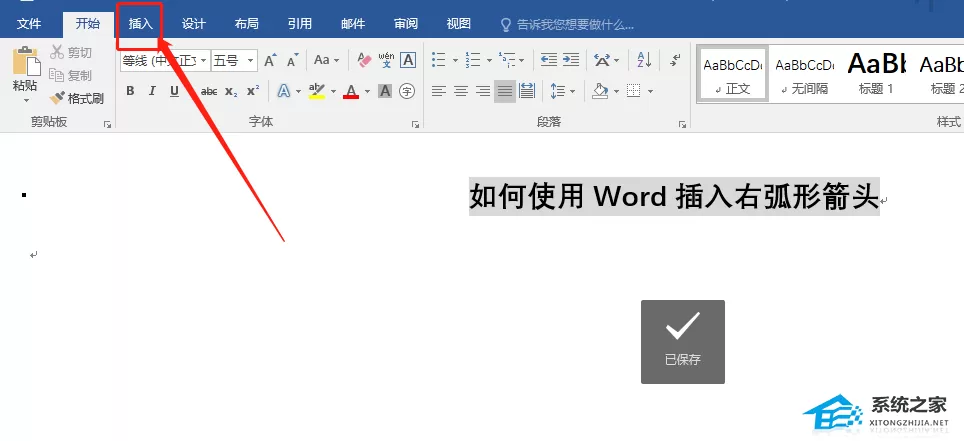
Task: Toggle Italic formatting
Action: click(x=152, y=92)
